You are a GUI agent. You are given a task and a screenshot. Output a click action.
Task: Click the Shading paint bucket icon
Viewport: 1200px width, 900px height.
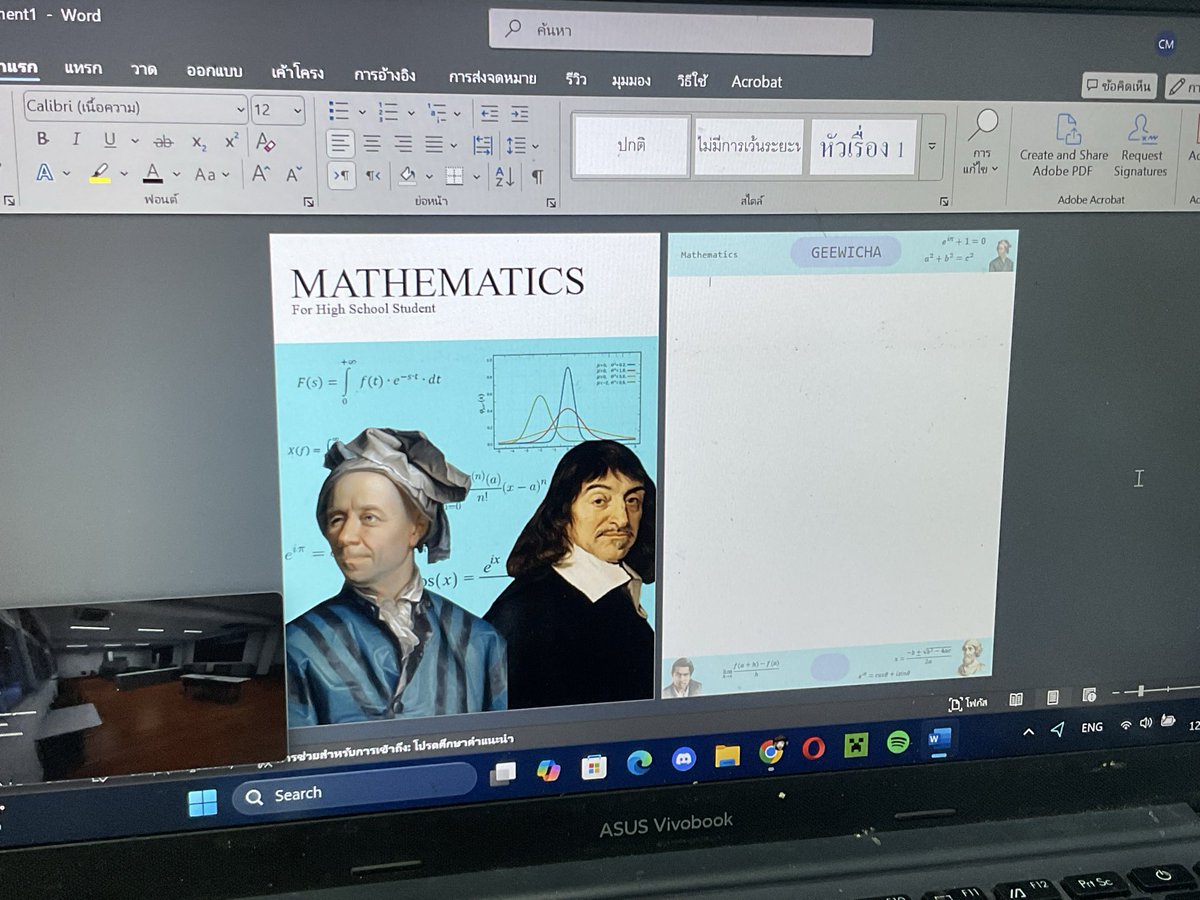406,176
